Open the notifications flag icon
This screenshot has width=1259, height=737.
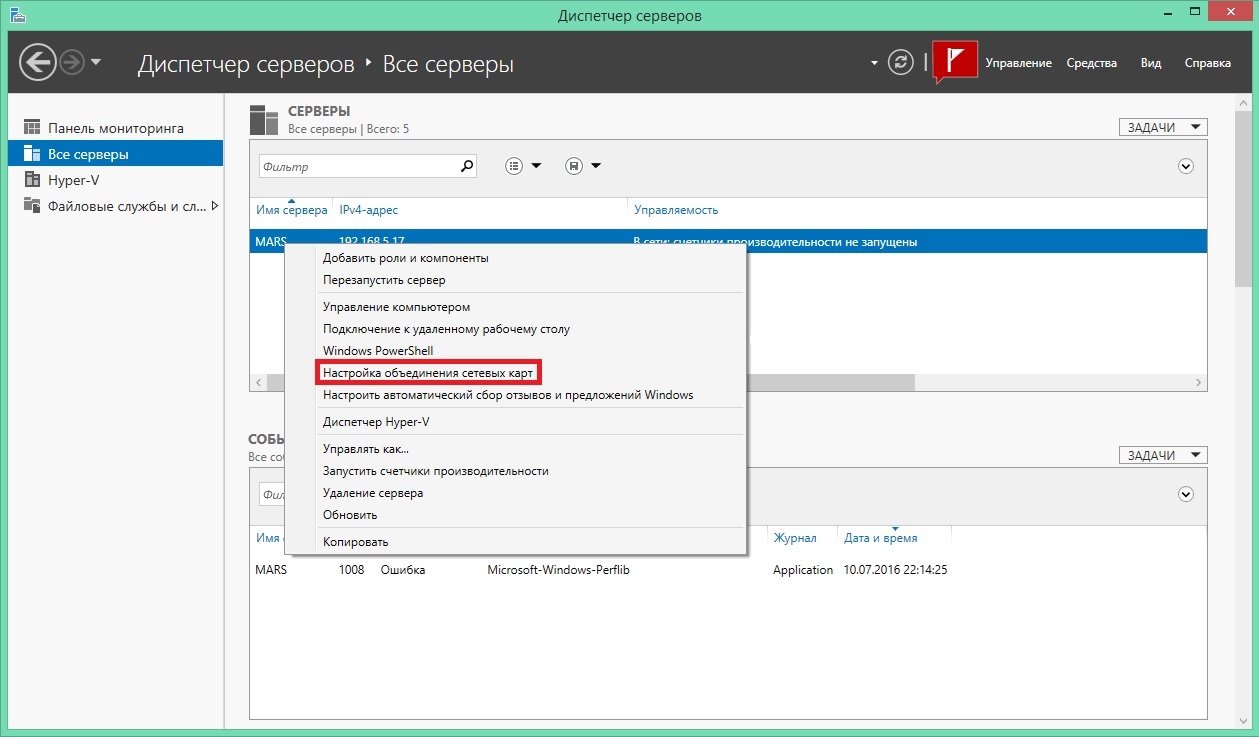click(955, 62)
